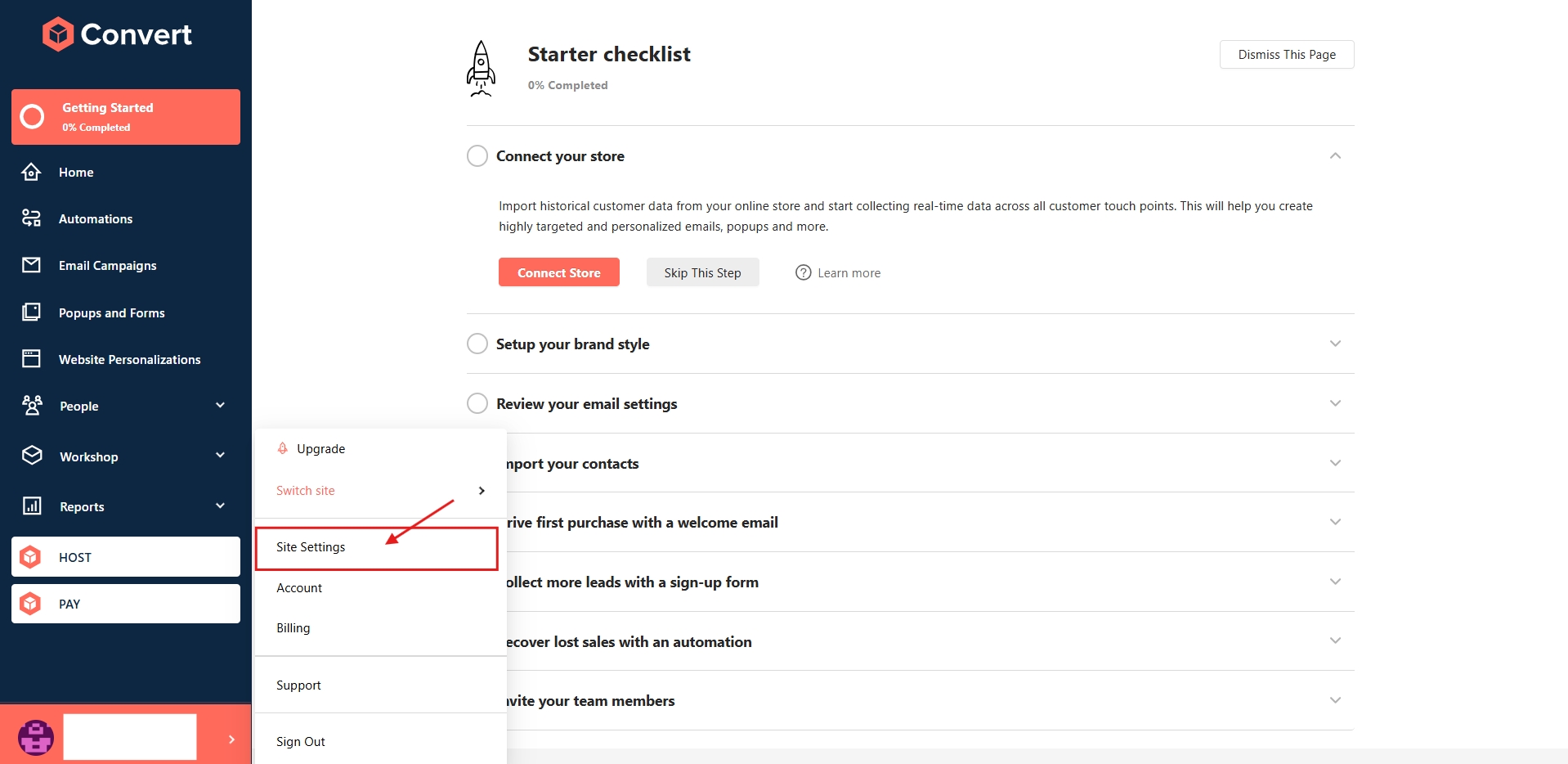
Task: Open the Getting Started progress item
Action: [x=126, y=117]
